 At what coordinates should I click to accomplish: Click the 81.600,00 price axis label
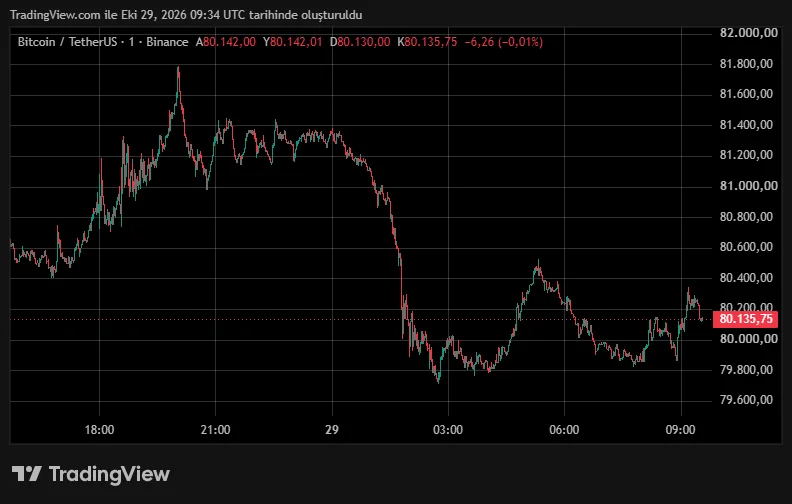coord(746,94)
